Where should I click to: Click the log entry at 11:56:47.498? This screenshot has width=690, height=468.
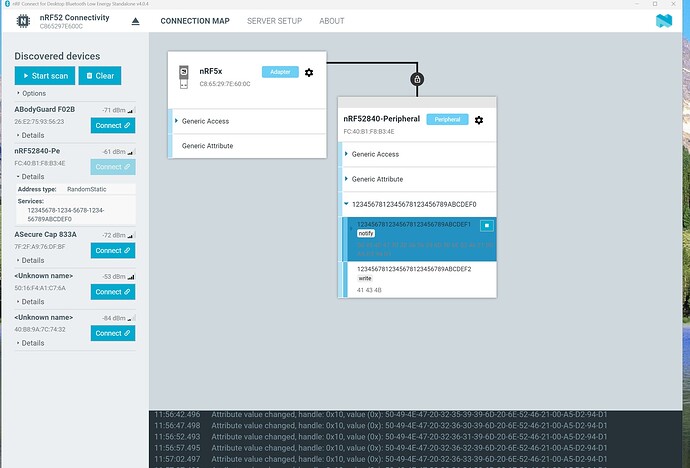pyautogui.click(x=381, y=425)
